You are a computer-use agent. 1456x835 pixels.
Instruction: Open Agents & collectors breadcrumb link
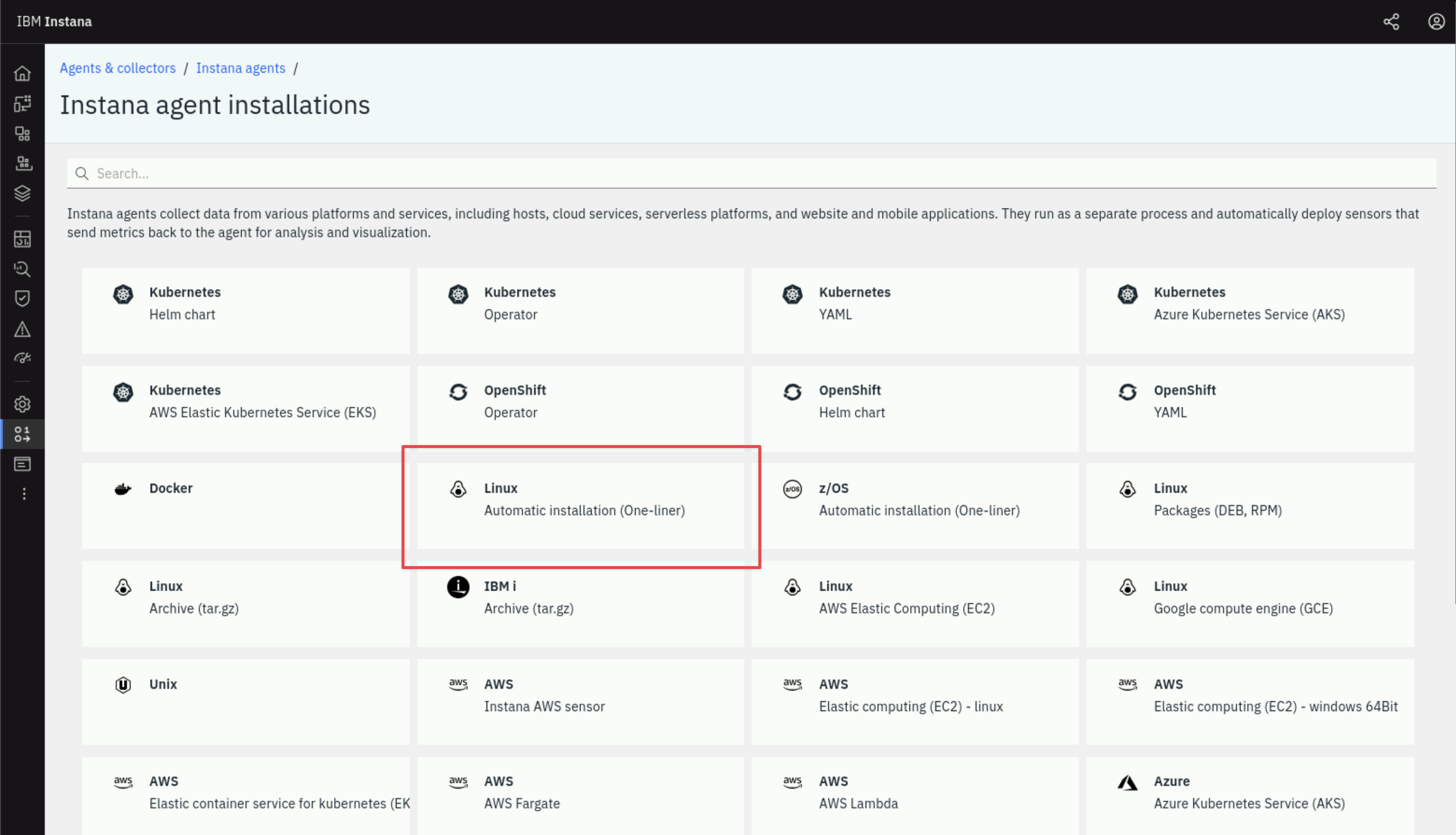point(118,68)
